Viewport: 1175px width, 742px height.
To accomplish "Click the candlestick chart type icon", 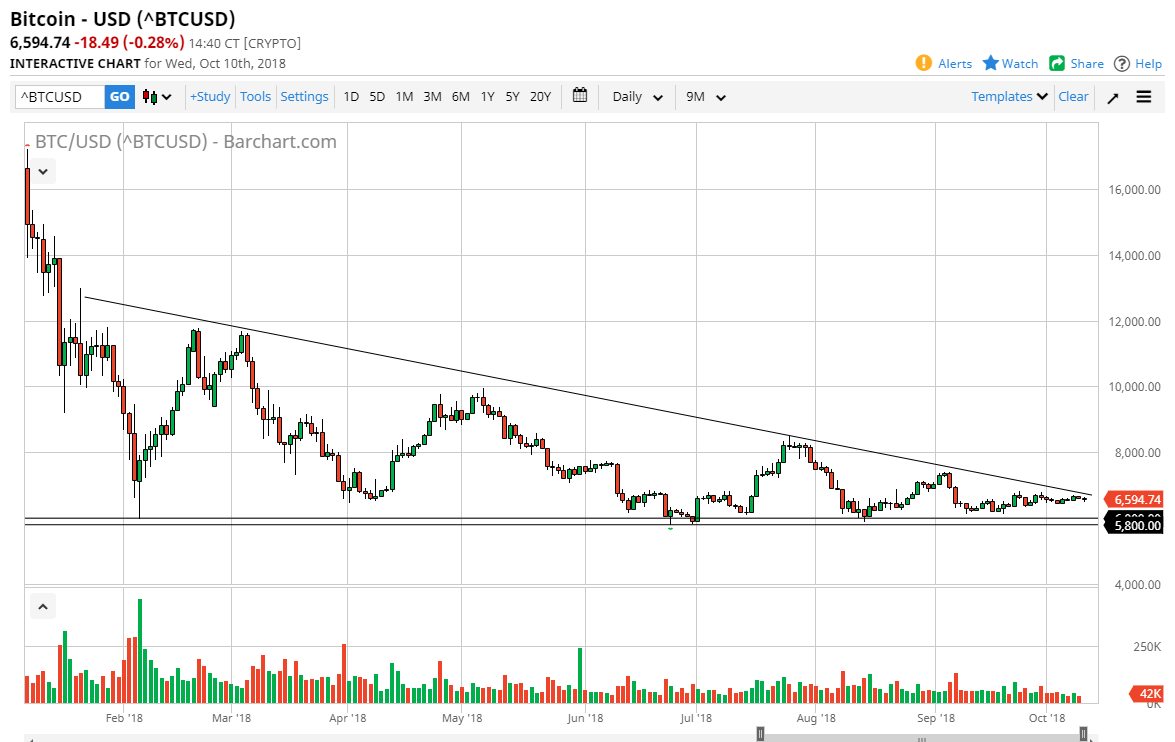I will 148,96.
